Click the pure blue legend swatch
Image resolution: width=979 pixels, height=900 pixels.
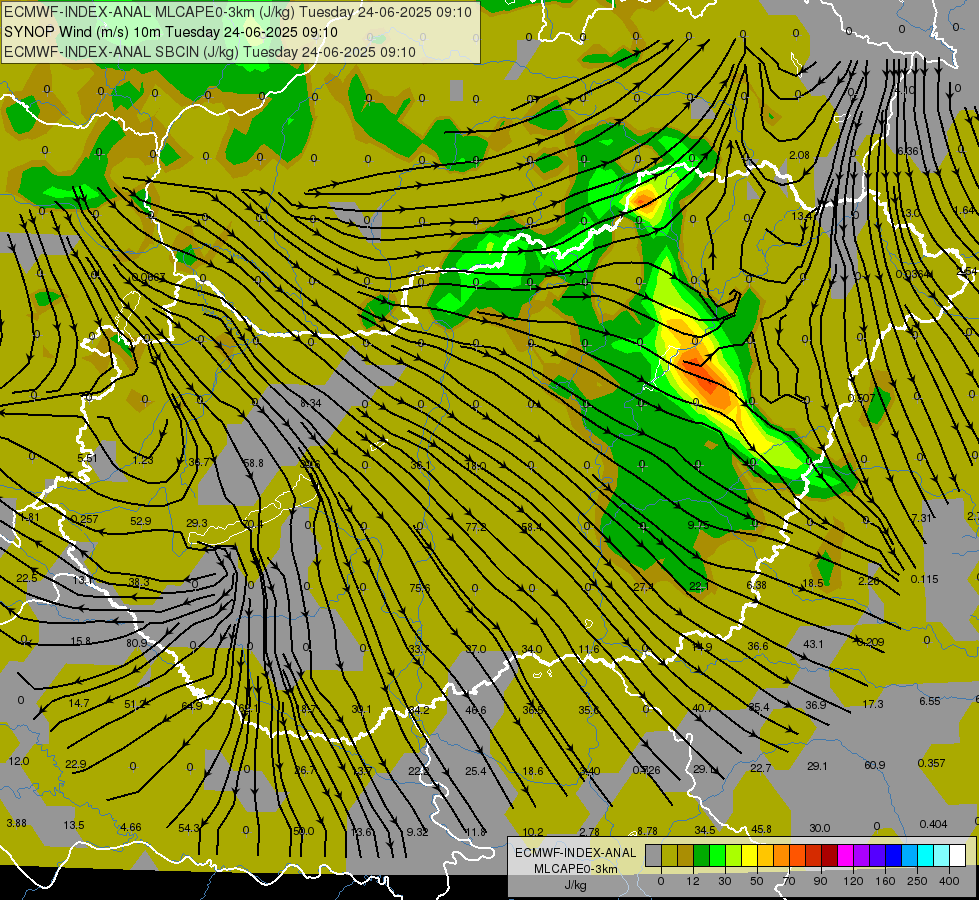894,856
